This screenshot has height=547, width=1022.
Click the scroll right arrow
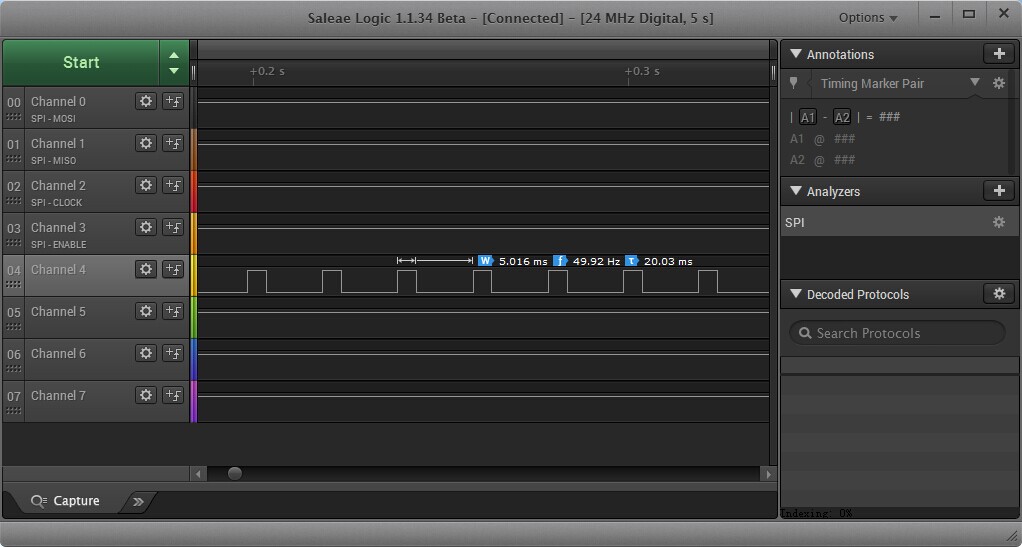pos(768,474)
